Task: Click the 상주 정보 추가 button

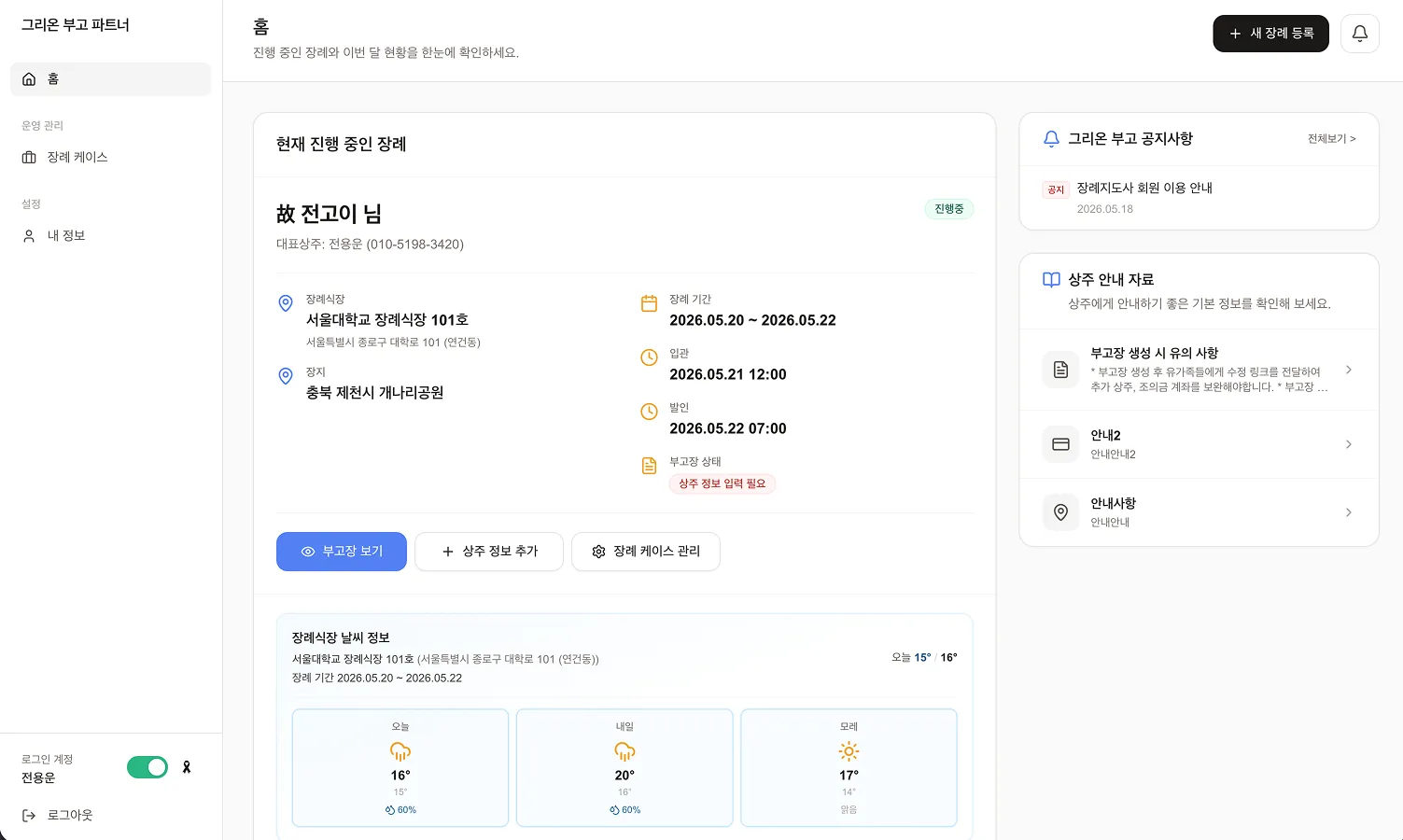Action: coord(489,552)
